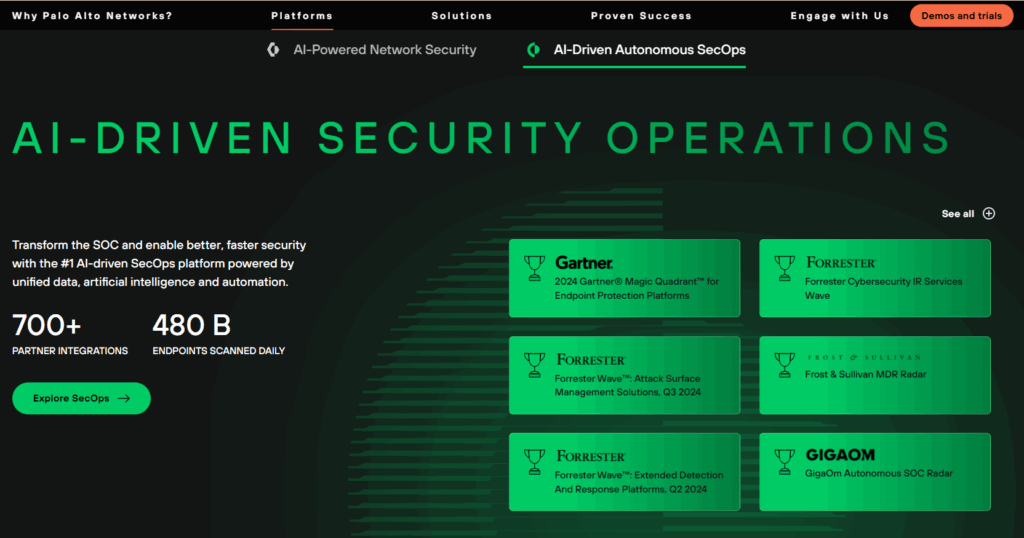Click Forrester logo on Attack Surface Management card
Viewport: 1024px width, 538px height.
(x=590, y=360)
